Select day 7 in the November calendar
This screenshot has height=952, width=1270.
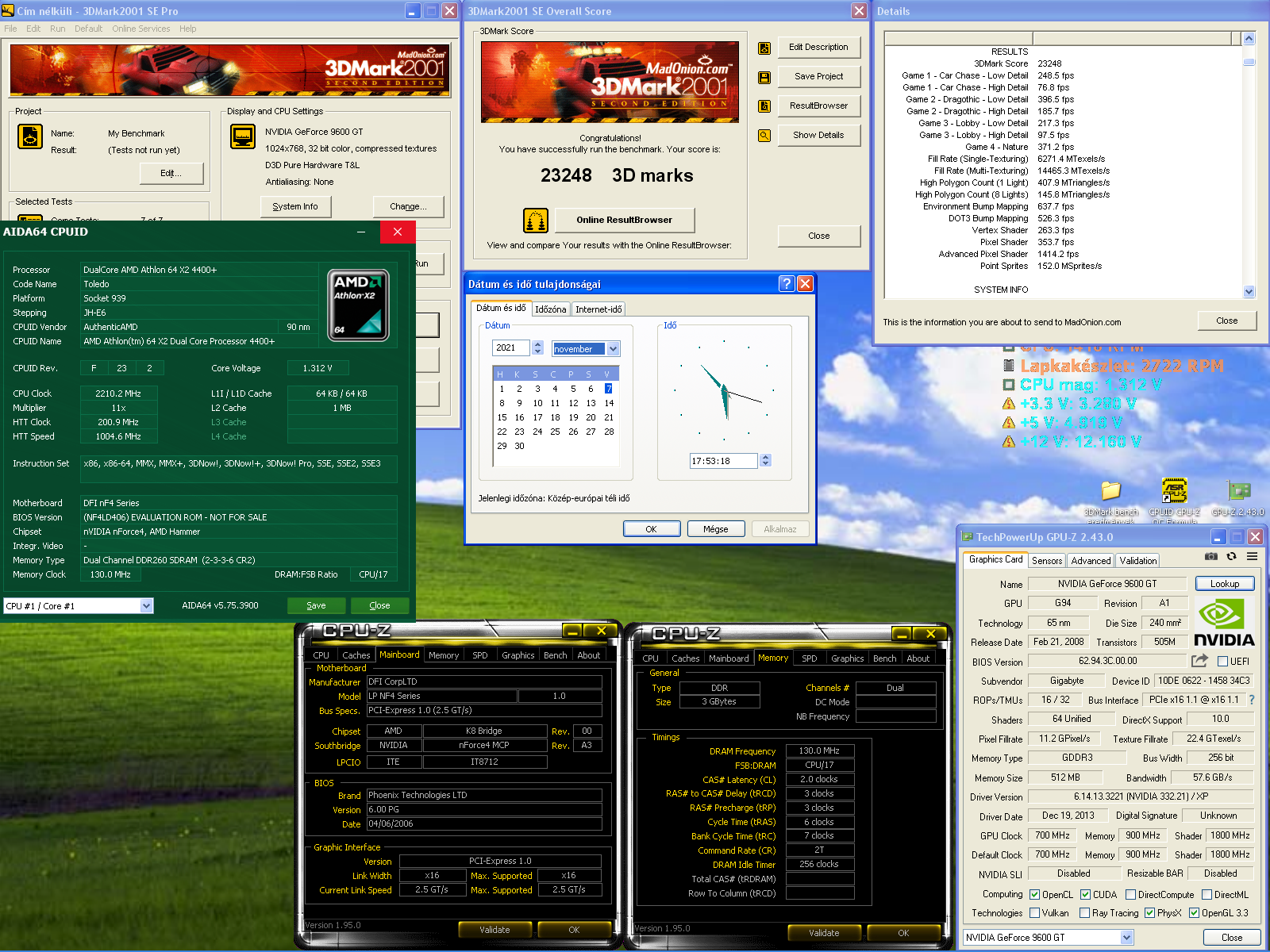pyautogui.click(x=608, y=389)
